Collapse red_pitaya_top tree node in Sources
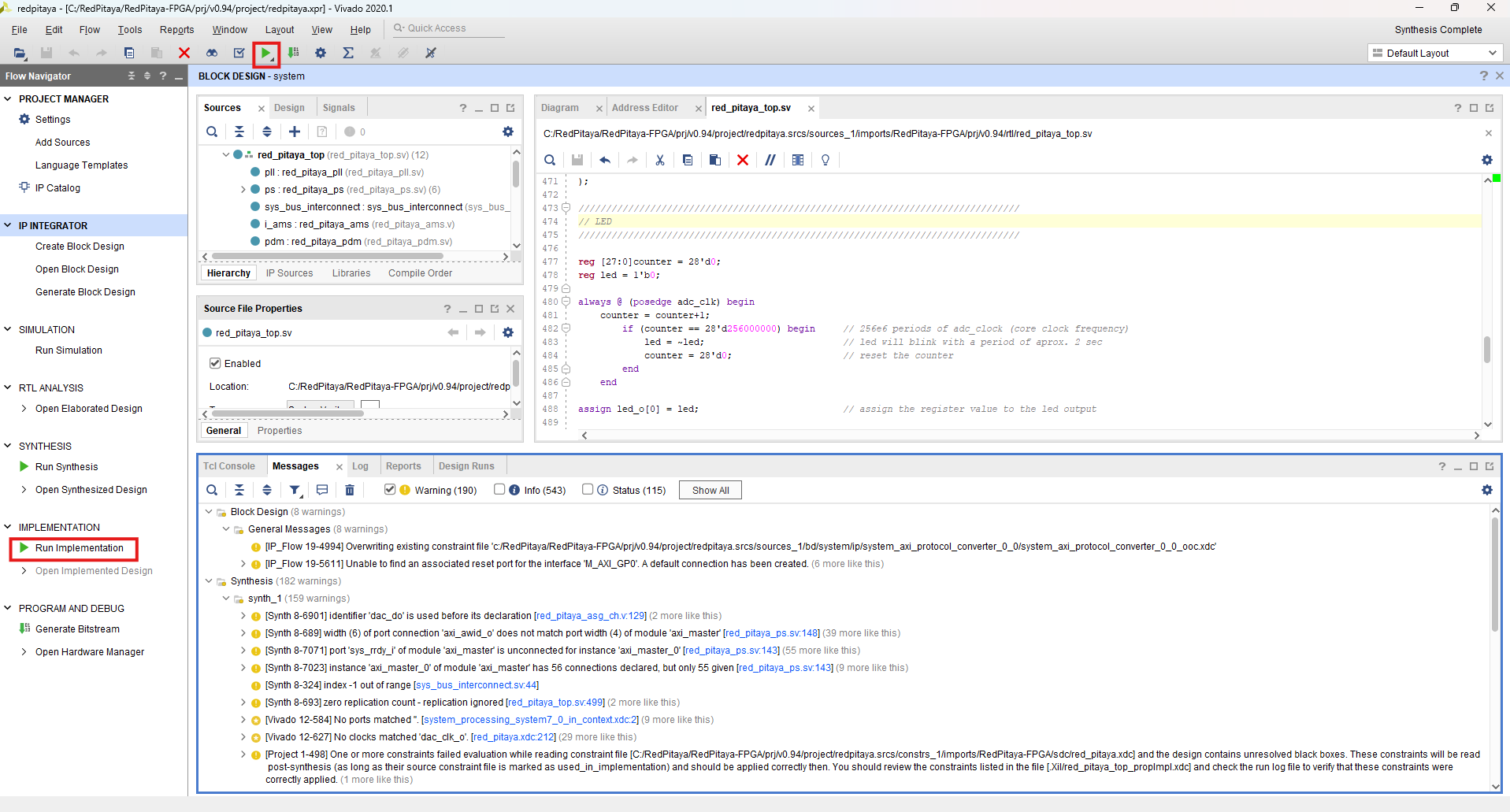The width and height of the screenshot is (1510, 812). click(226, 154)
